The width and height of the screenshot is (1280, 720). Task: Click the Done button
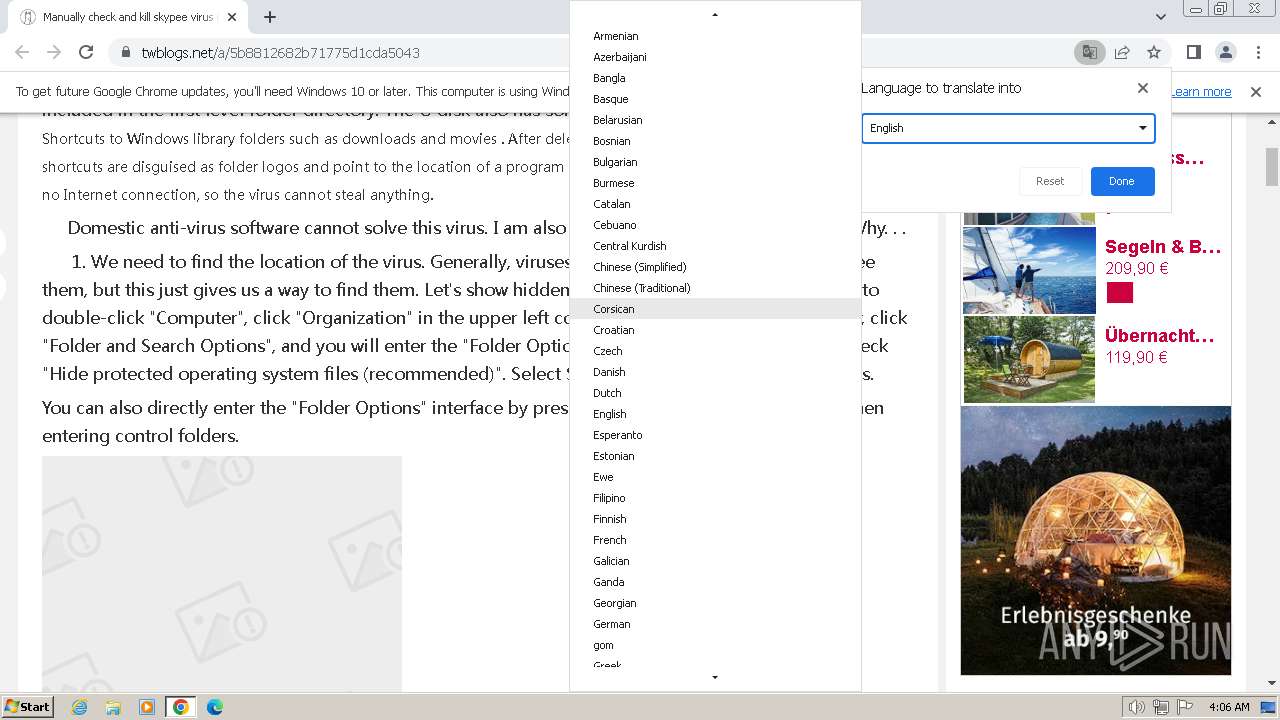pyautogui.click(x=1122, y=181)
